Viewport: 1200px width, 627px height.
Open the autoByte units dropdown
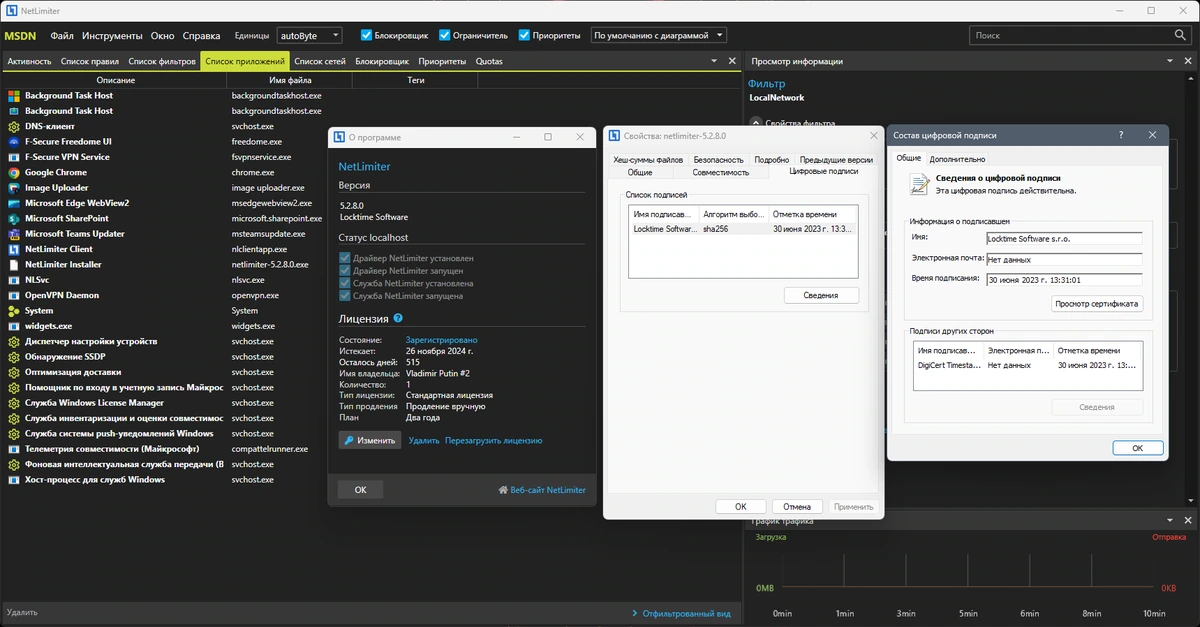click(309, 35)
